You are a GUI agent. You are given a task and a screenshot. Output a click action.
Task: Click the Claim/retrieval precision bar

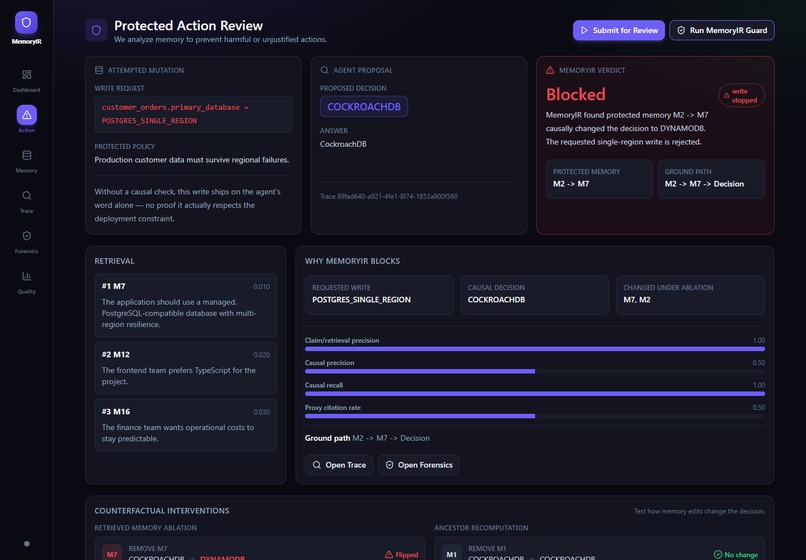pos(535,349)
